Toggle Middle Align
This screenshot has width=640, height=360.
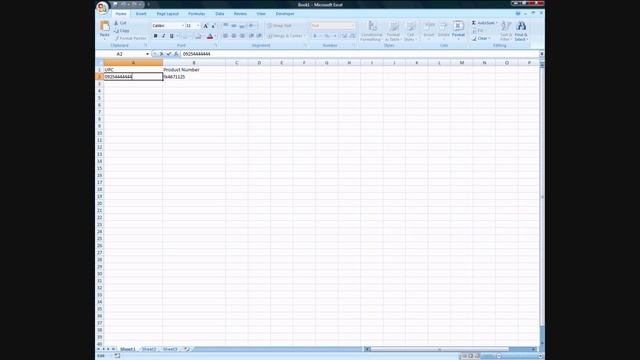tap(234, 26)
